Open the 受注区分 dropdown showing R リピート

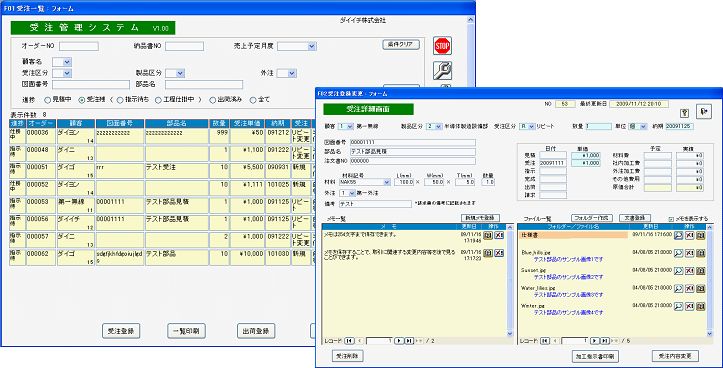531,126
